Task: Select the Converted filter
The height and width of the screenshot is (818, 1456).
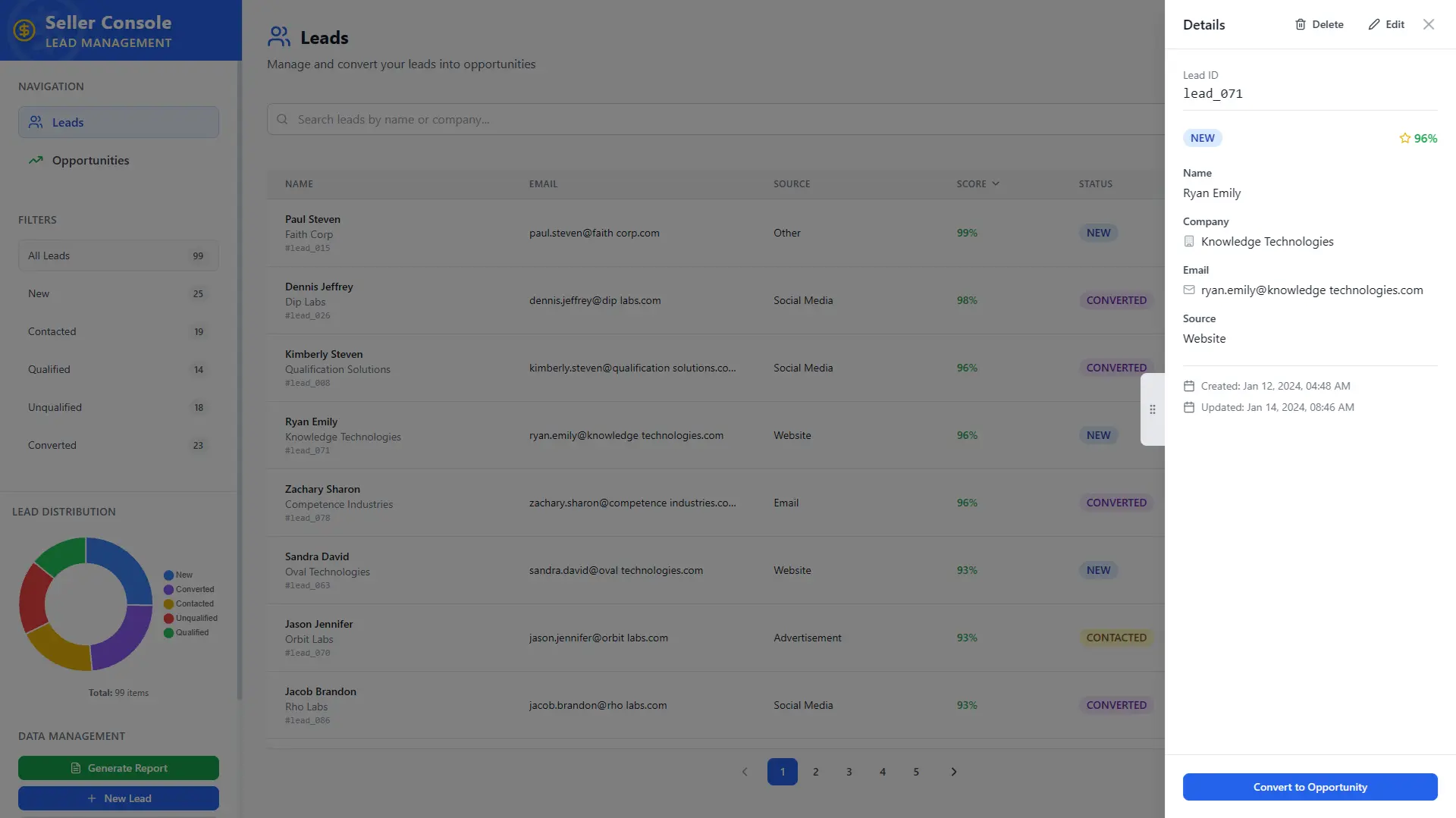Action: click(x=118, y=445)
